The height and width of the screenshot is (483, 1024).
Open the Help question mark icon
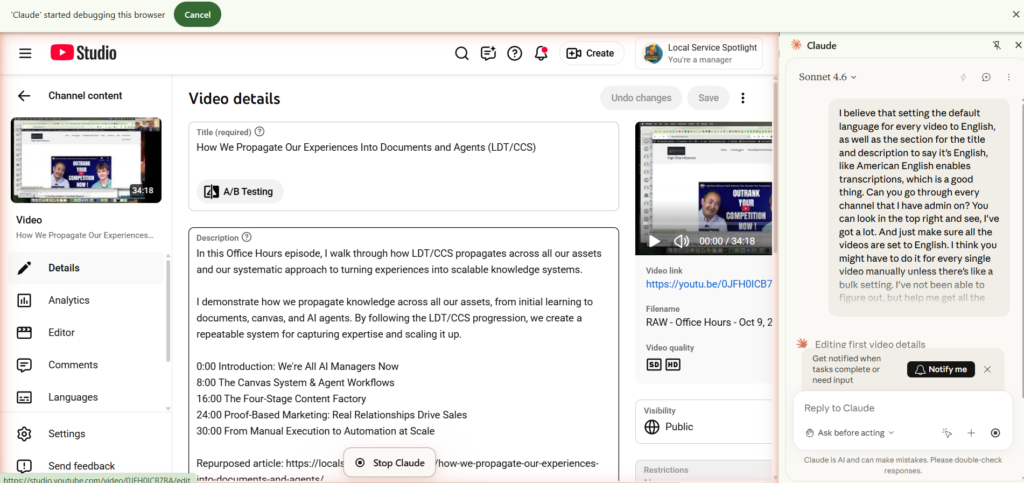pos(515,53)
